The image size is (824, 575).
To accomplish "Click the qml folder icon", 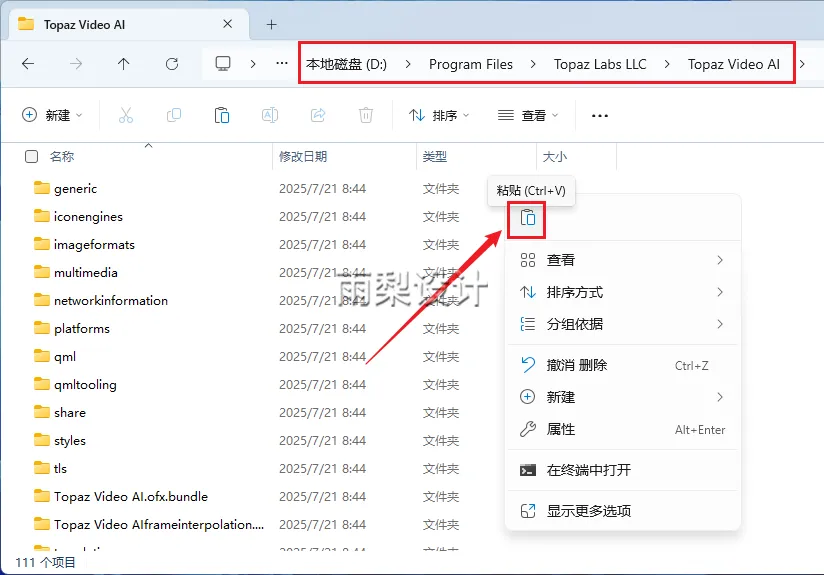I will [42, 356].
